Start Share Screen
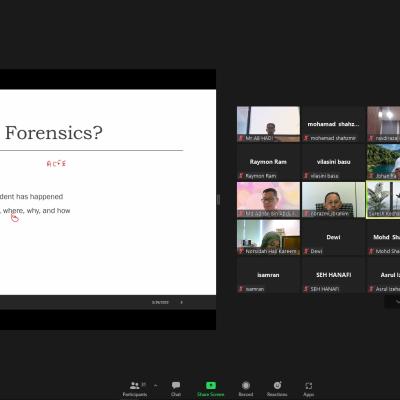Viewport: 400px width, 400px height. tap(211, 389)
